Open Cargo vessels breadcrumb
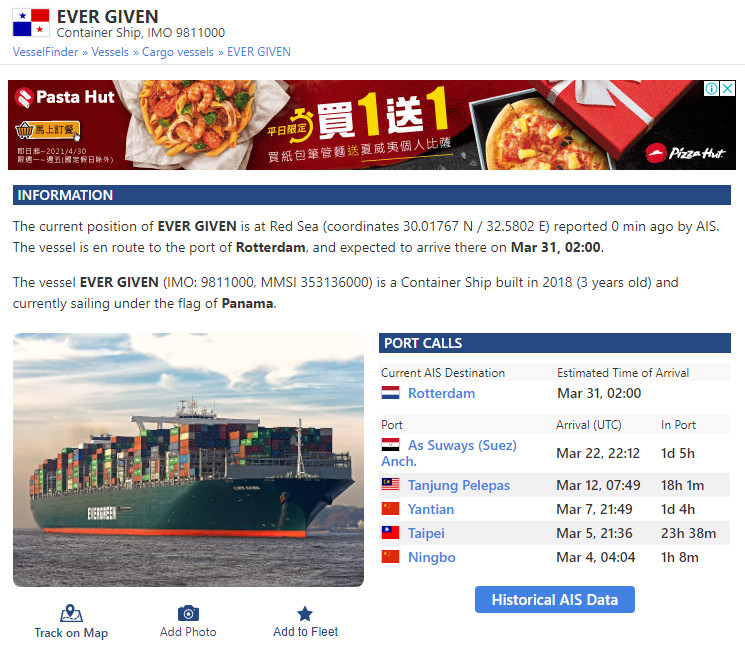 click(x=178, y=52)
